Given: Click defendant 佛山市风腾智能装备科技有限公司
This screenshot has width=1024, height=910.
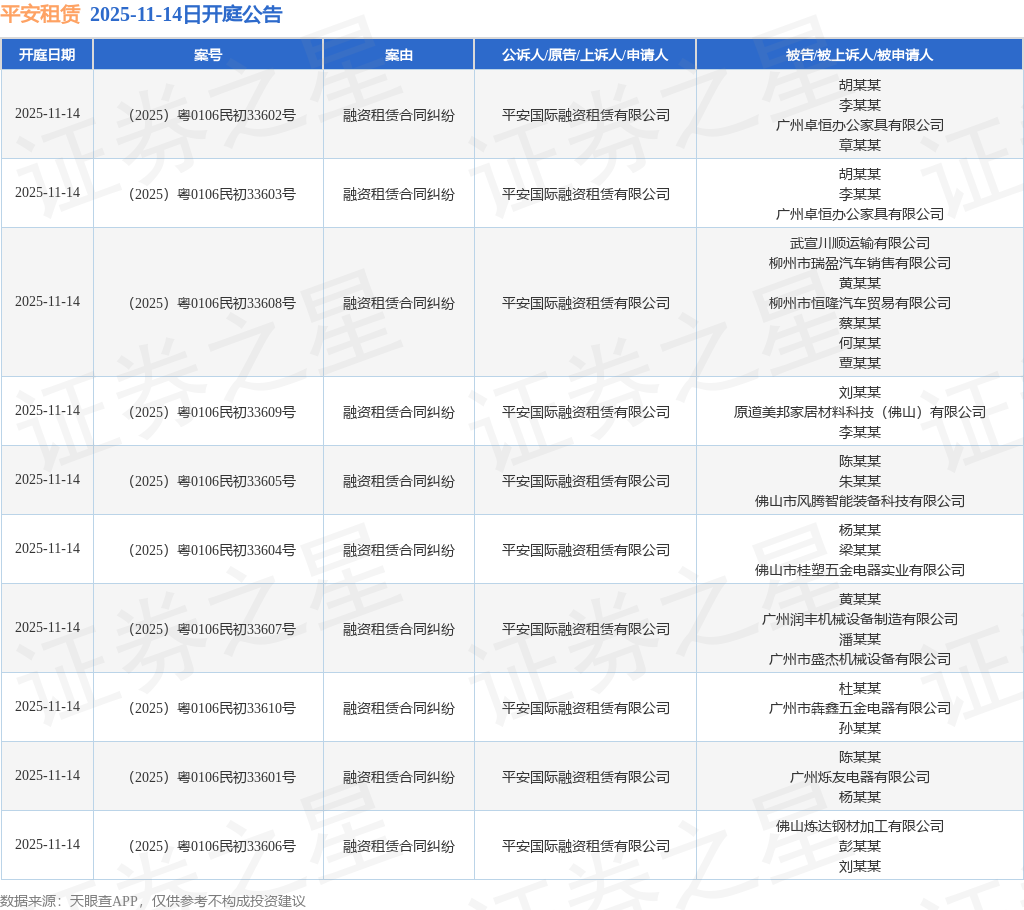Looking at the screenshot, I should point(859,502).
